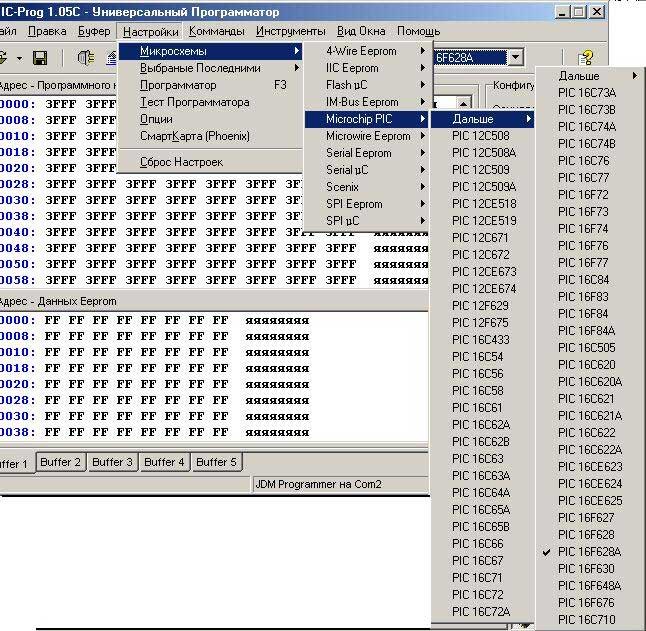The image size is (646, 631).
Task: Expand the 4-Wire Eeprom submenu
Action: (x=367, y=51)
